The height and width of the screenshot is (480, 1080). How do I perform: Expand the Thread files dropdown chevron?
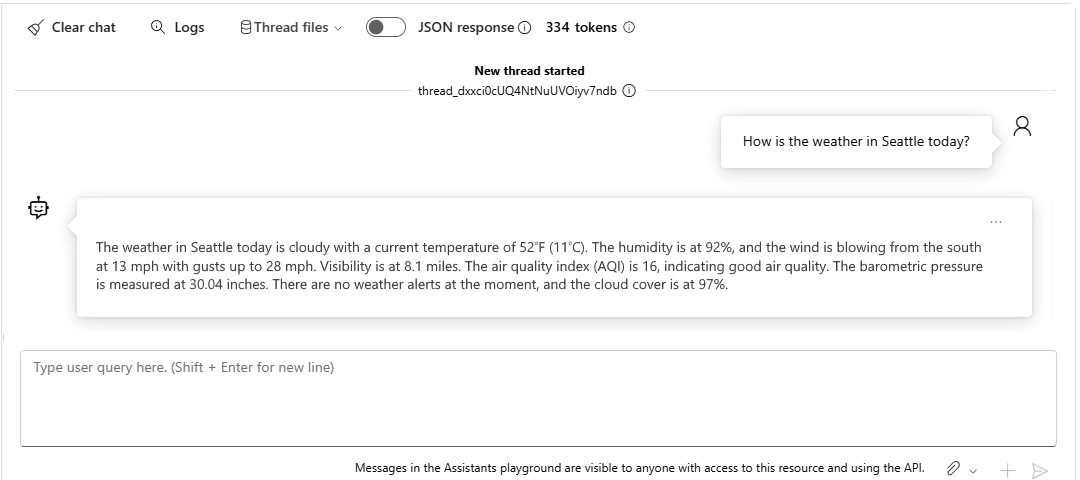[x=338, y=28]
